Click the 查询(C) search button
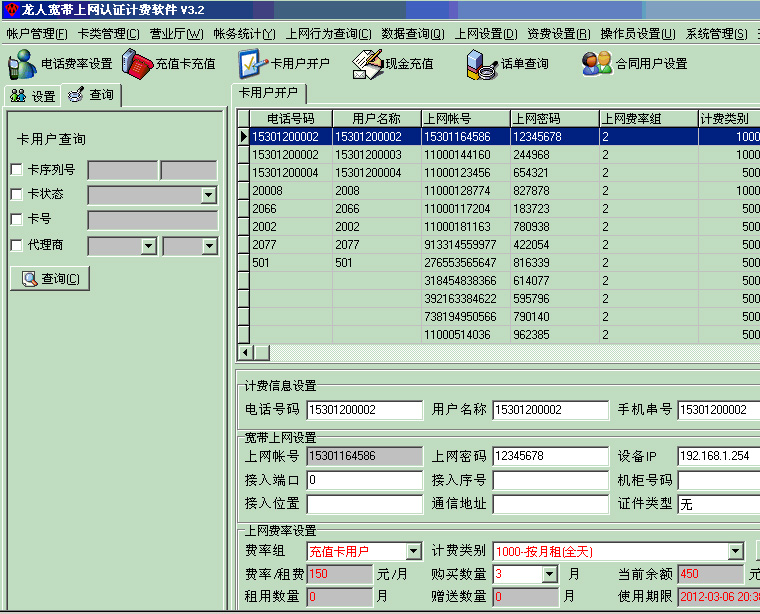The image size is (760, 614). [x=50, y=279]
